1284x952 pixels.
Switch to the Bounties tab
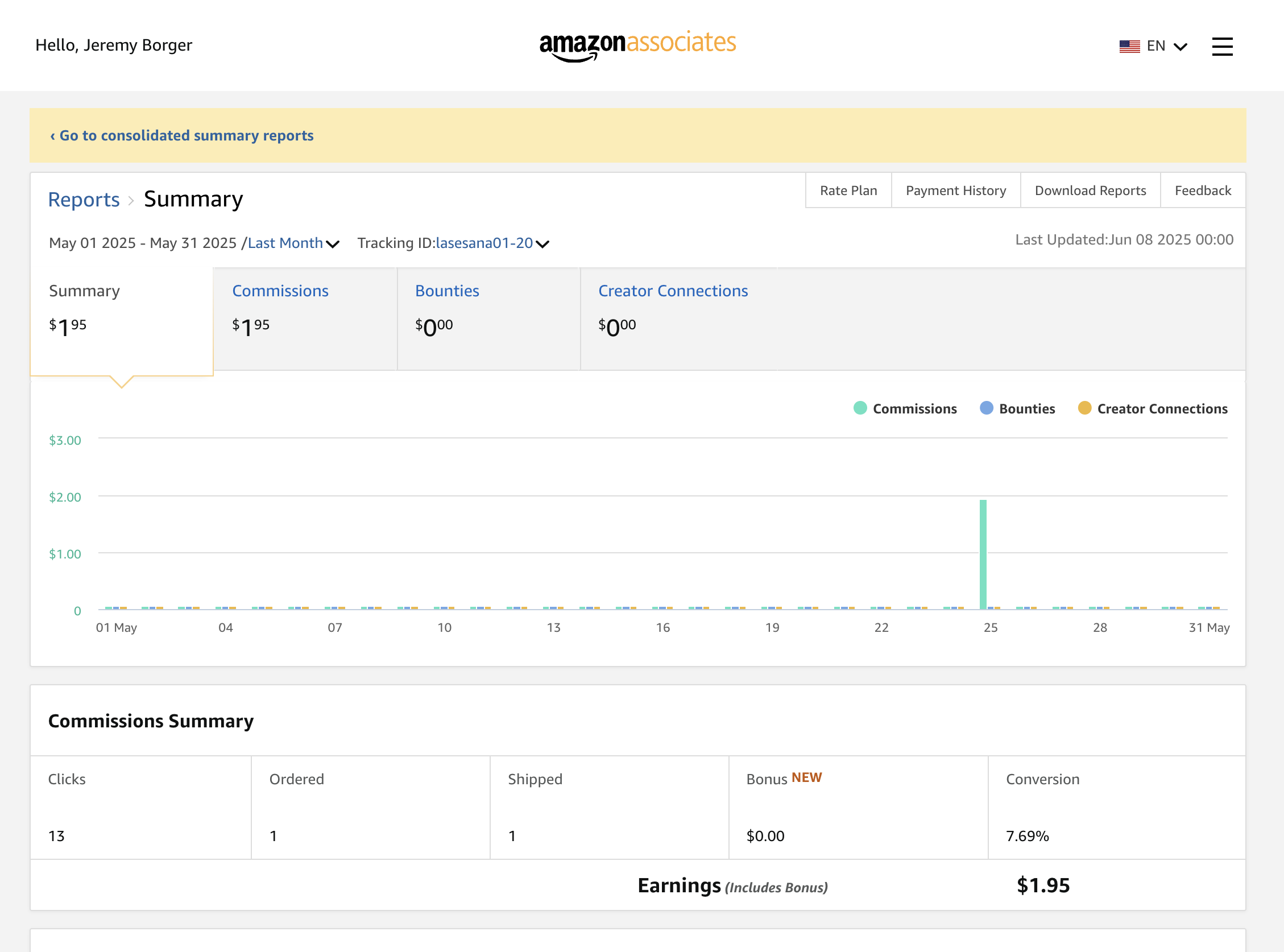[x=488, y=318]
